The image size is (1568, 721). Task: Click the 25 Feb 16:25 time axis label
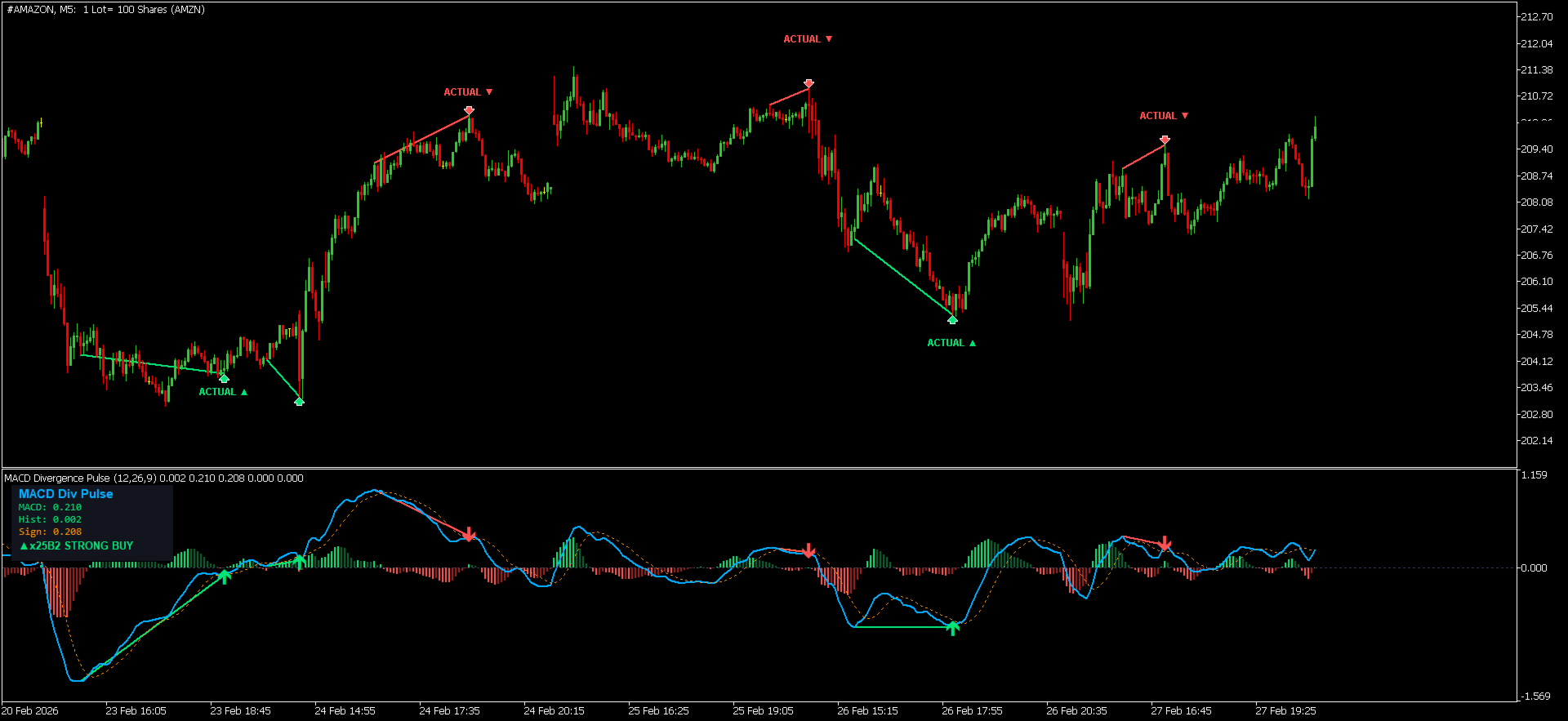pos(658,711)
